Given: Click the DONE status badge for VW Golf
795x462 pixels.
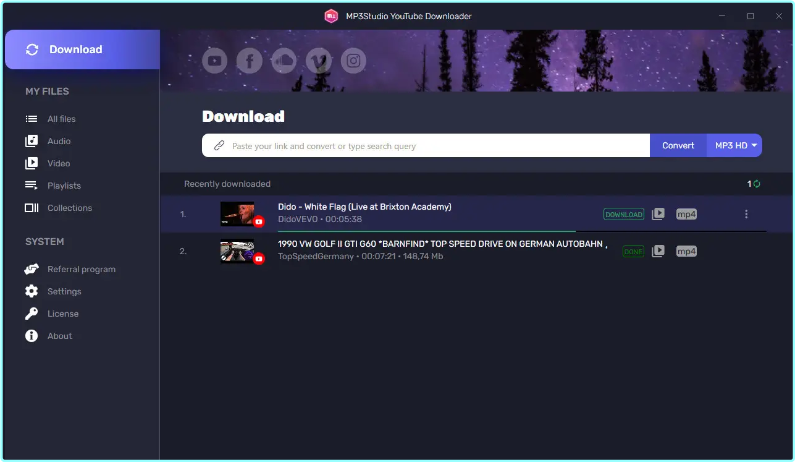Looking at the screenshot, I should pyautogui.click(x=633, y=252).
